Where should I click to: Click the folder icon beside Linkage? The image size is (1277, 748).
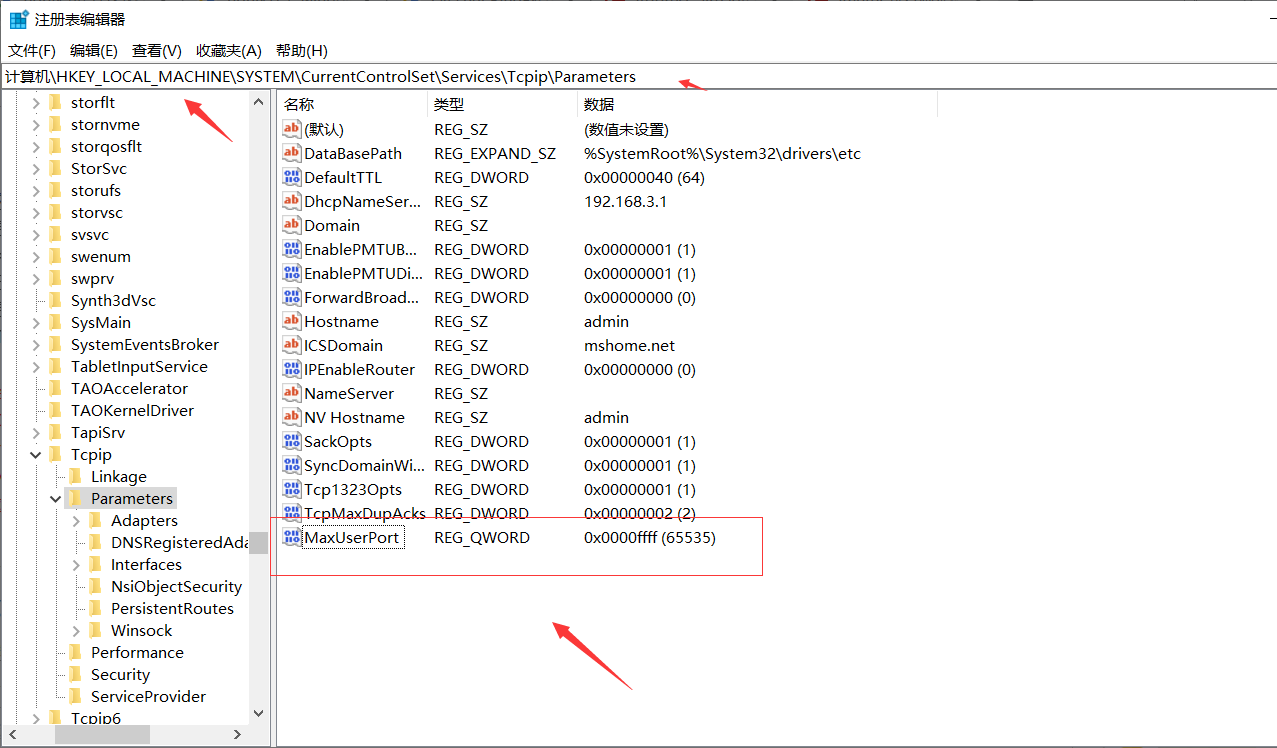75,476
